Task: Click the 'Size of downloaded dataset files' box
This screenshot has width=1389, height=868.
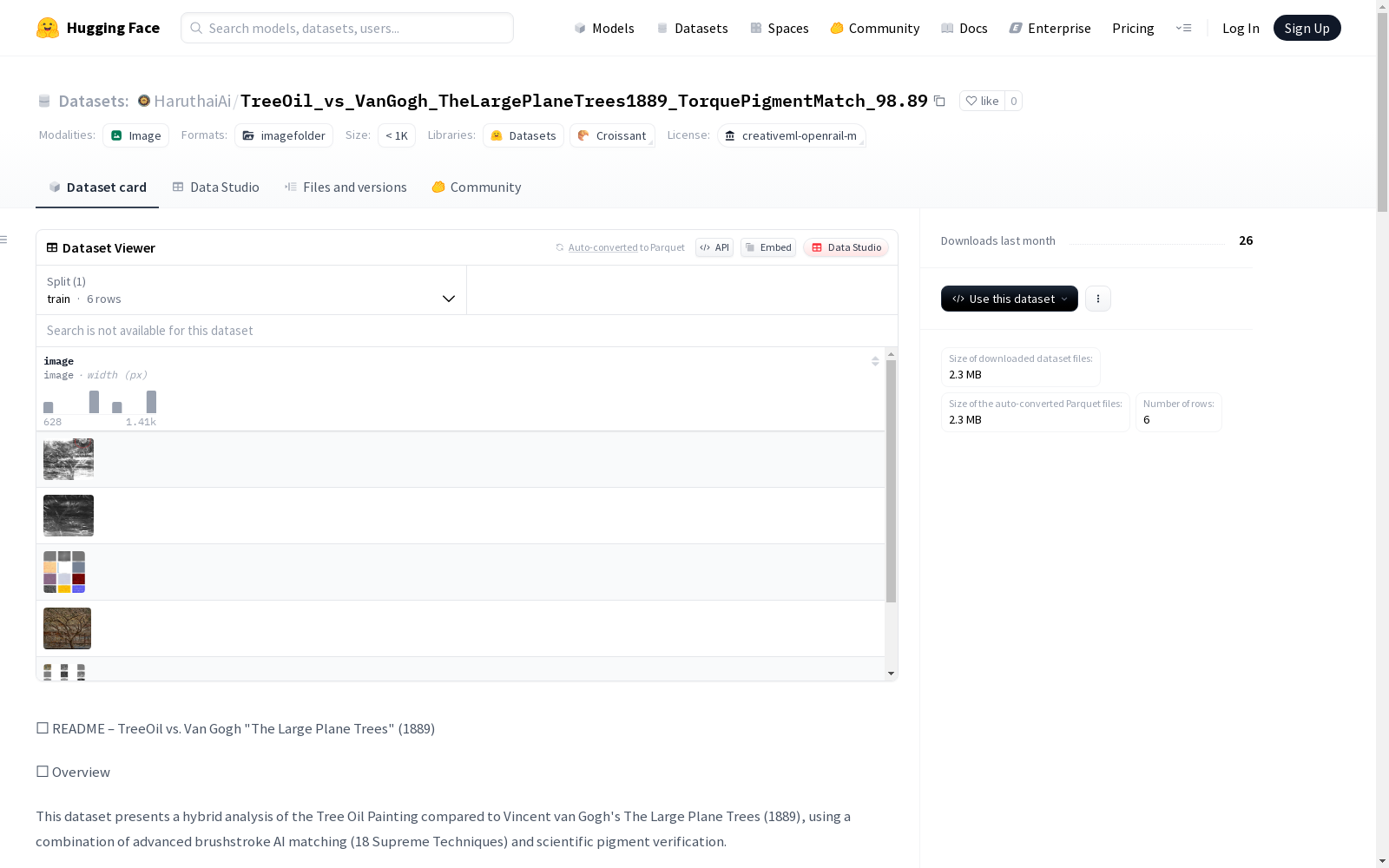Action: point(1021,367)
